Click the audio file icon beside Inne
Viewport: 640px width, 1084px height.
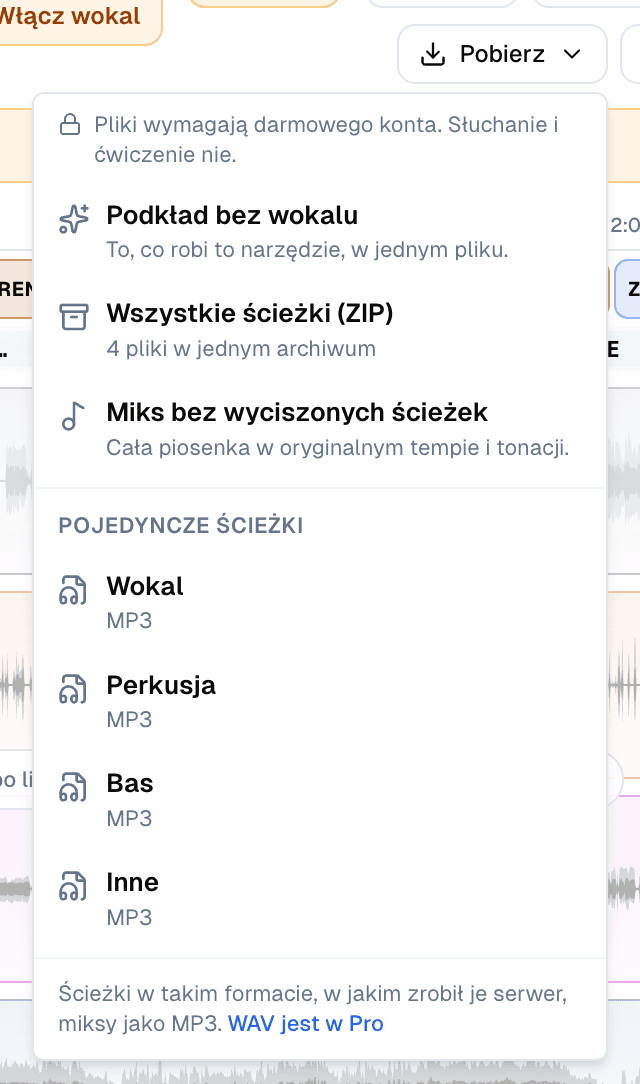tap(73, 886)
